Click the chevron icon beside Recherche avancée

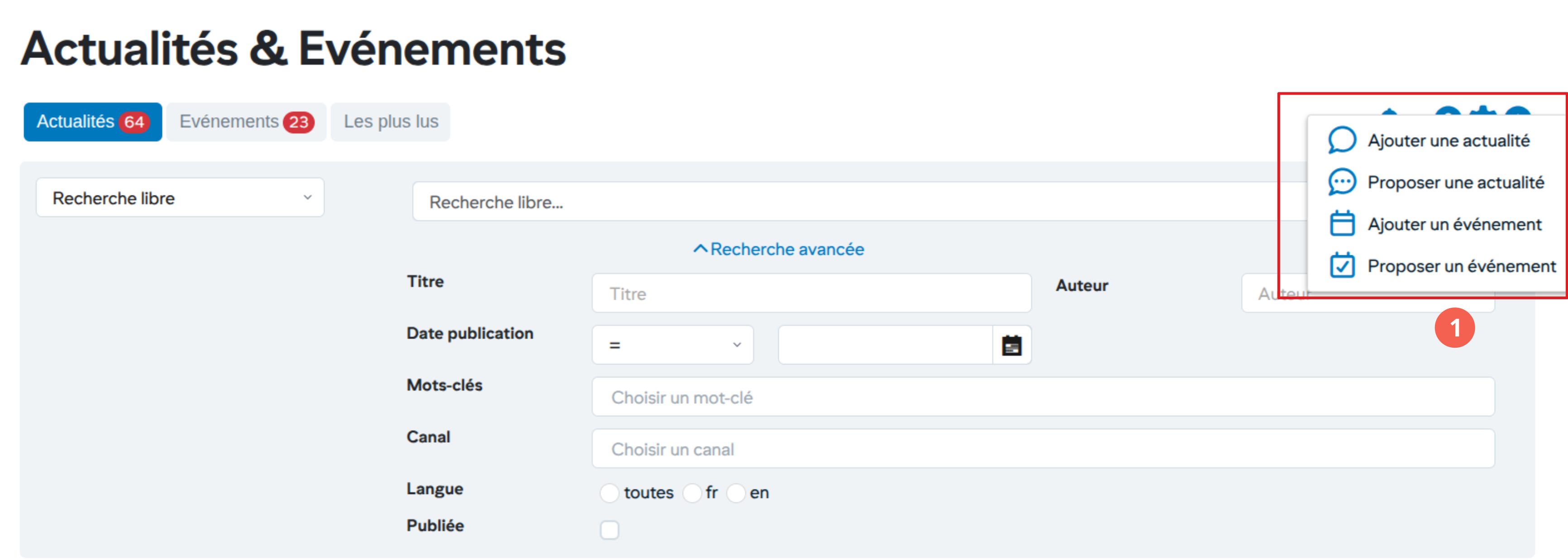point(700,249)
